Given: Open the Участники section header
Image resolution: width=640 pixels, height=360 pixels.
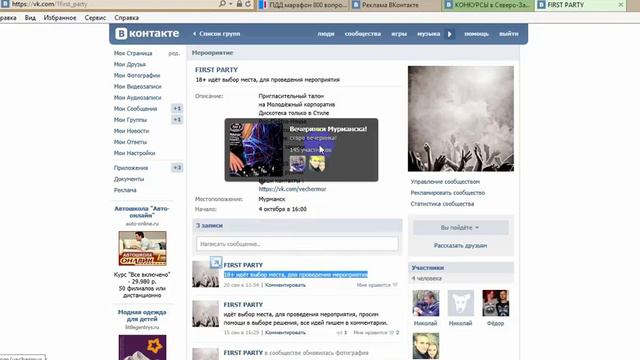Looking at the screenshot, I should click(x=461, y=268).
